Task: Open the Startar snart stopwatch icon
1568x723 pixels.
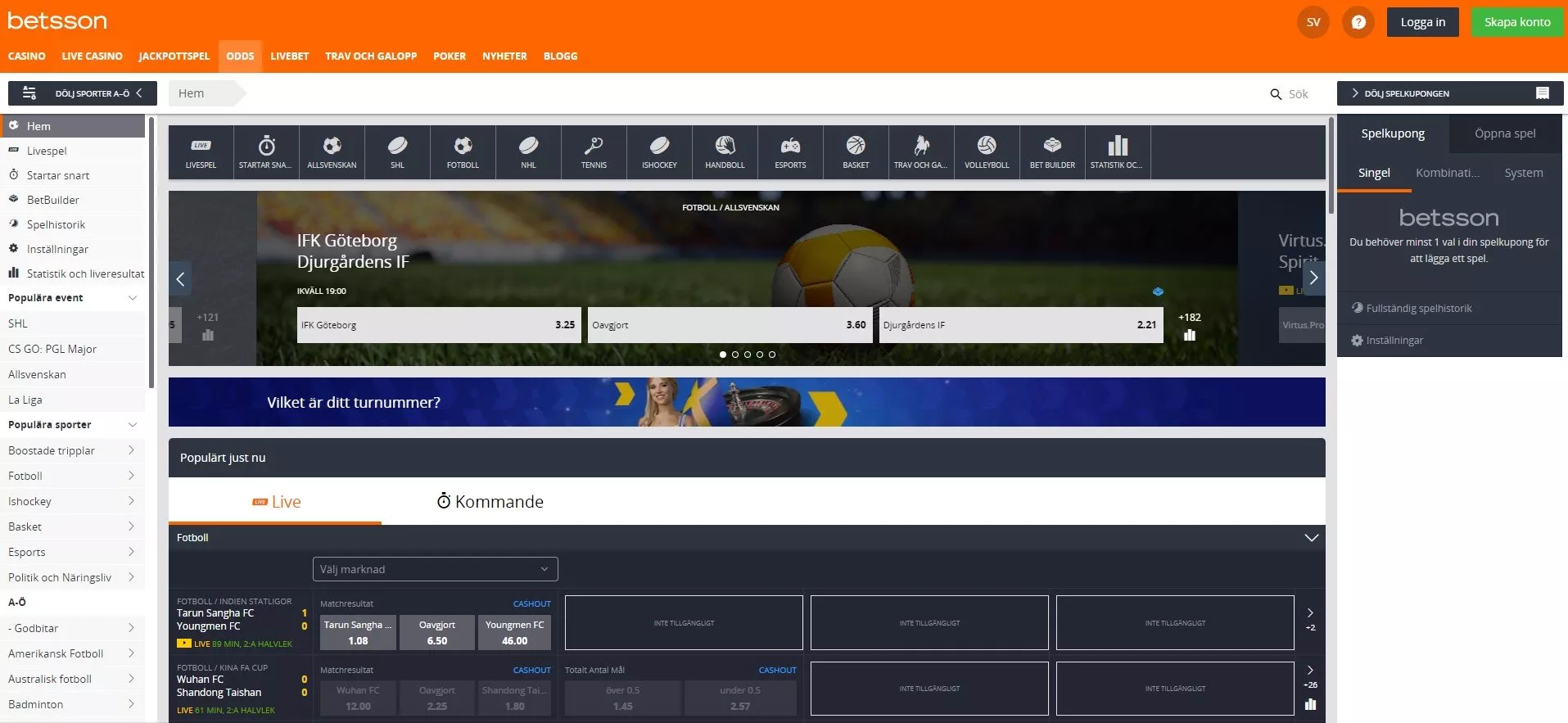Action: [x=266, y=152]
